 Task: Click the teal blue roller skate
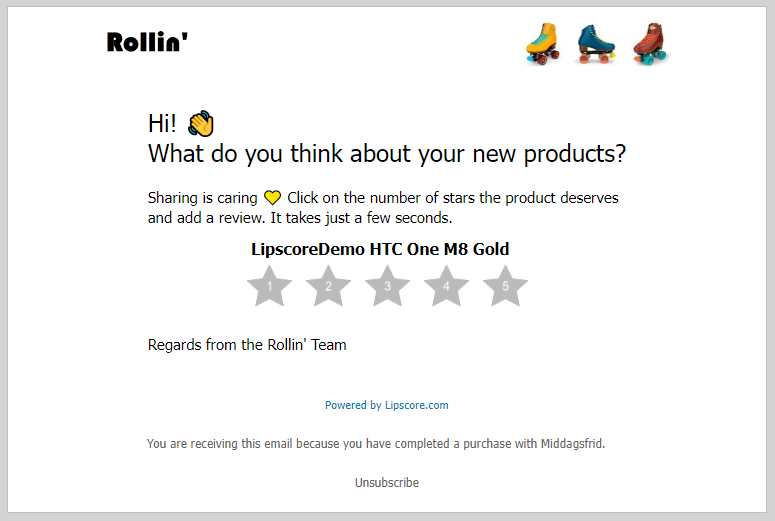(596, 43)
